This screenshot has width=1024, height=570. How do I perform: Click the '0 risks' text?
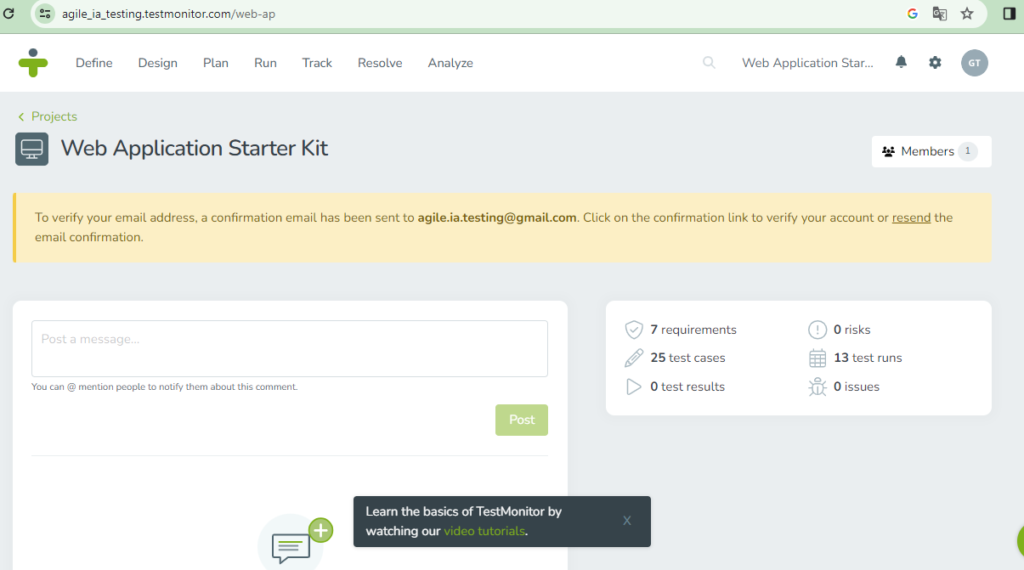point(852,330)
